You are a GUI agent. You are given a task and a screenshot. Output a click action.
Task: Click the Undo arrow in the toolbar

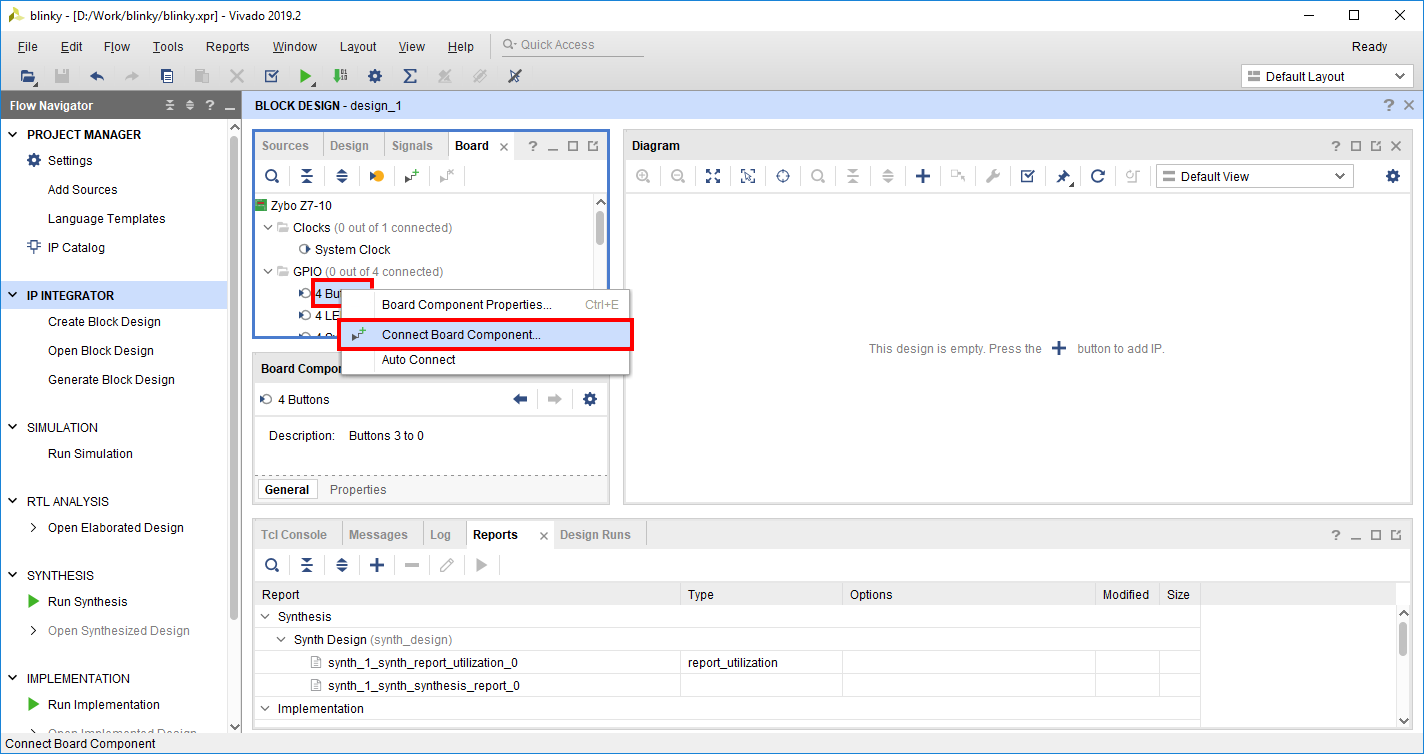pyautogui.click(x=97, y=76)
